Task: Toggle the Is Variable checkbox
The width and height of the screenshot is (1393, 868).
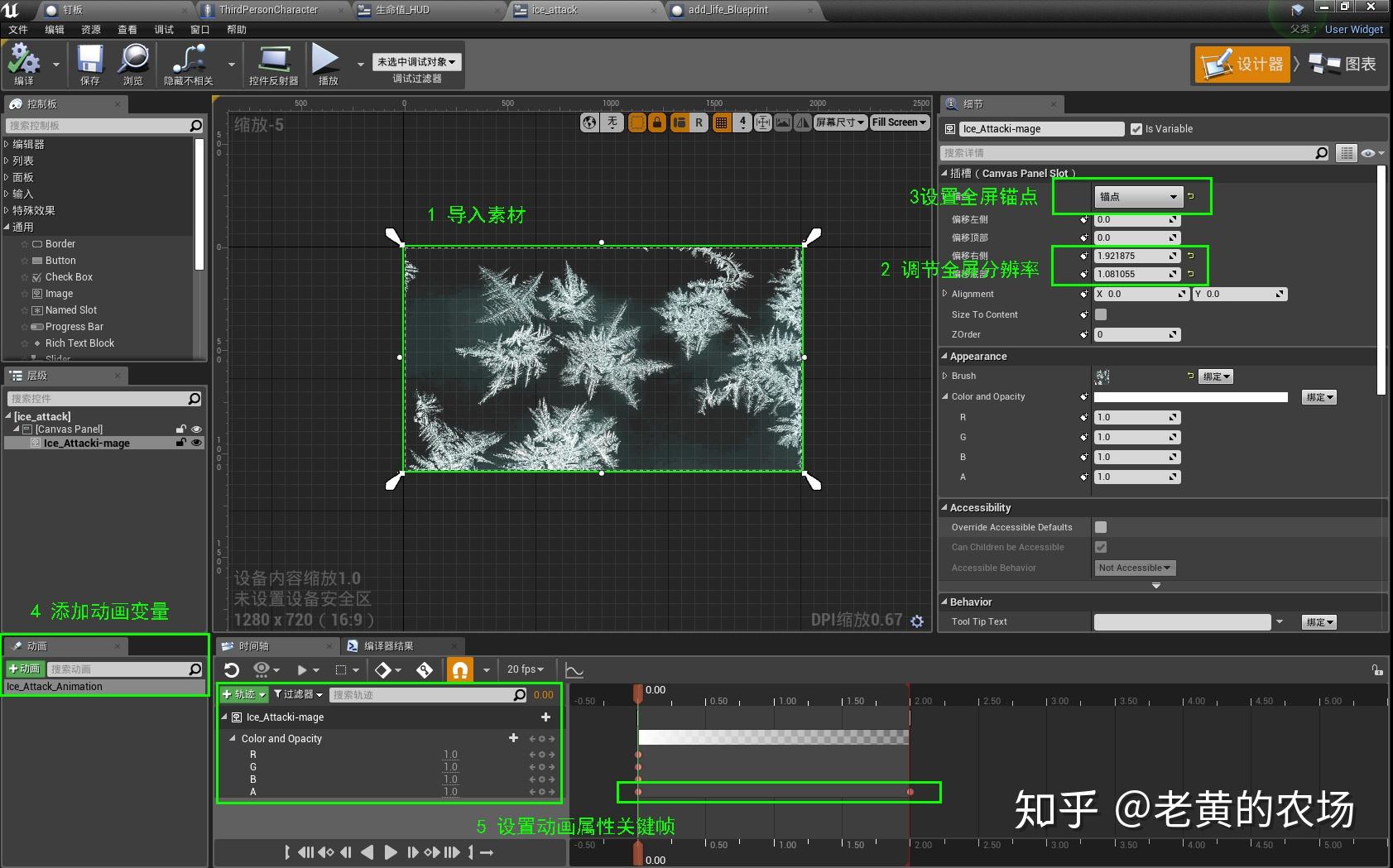Action: point(1137,128)
